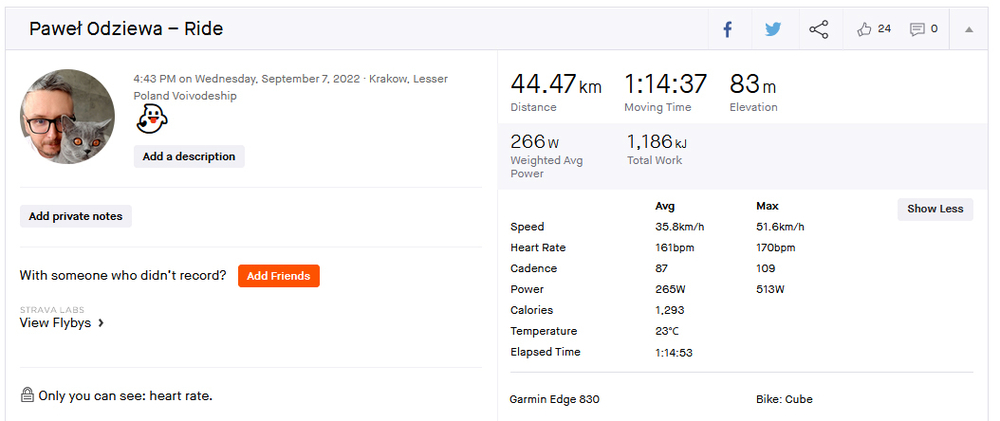Viewport: 1000px width, 421px height.
Task: Collapse the header with the up arrow
Action: tap(968, 29)
